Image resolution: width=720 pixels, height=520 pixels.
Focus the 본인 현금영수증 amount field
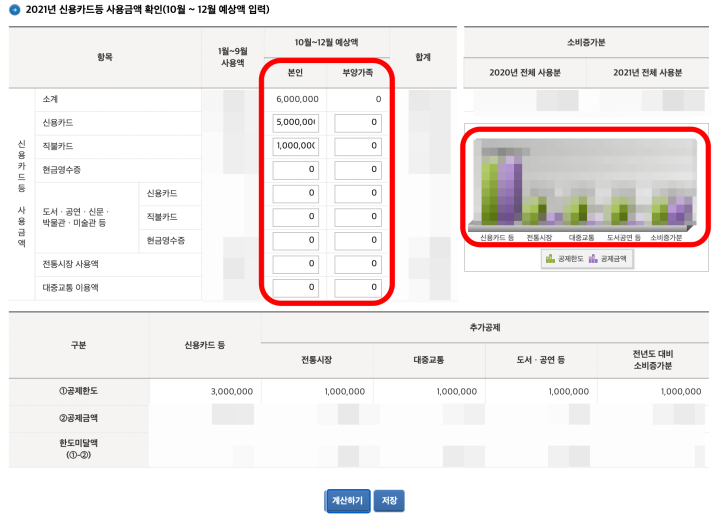tap(296, 170)
